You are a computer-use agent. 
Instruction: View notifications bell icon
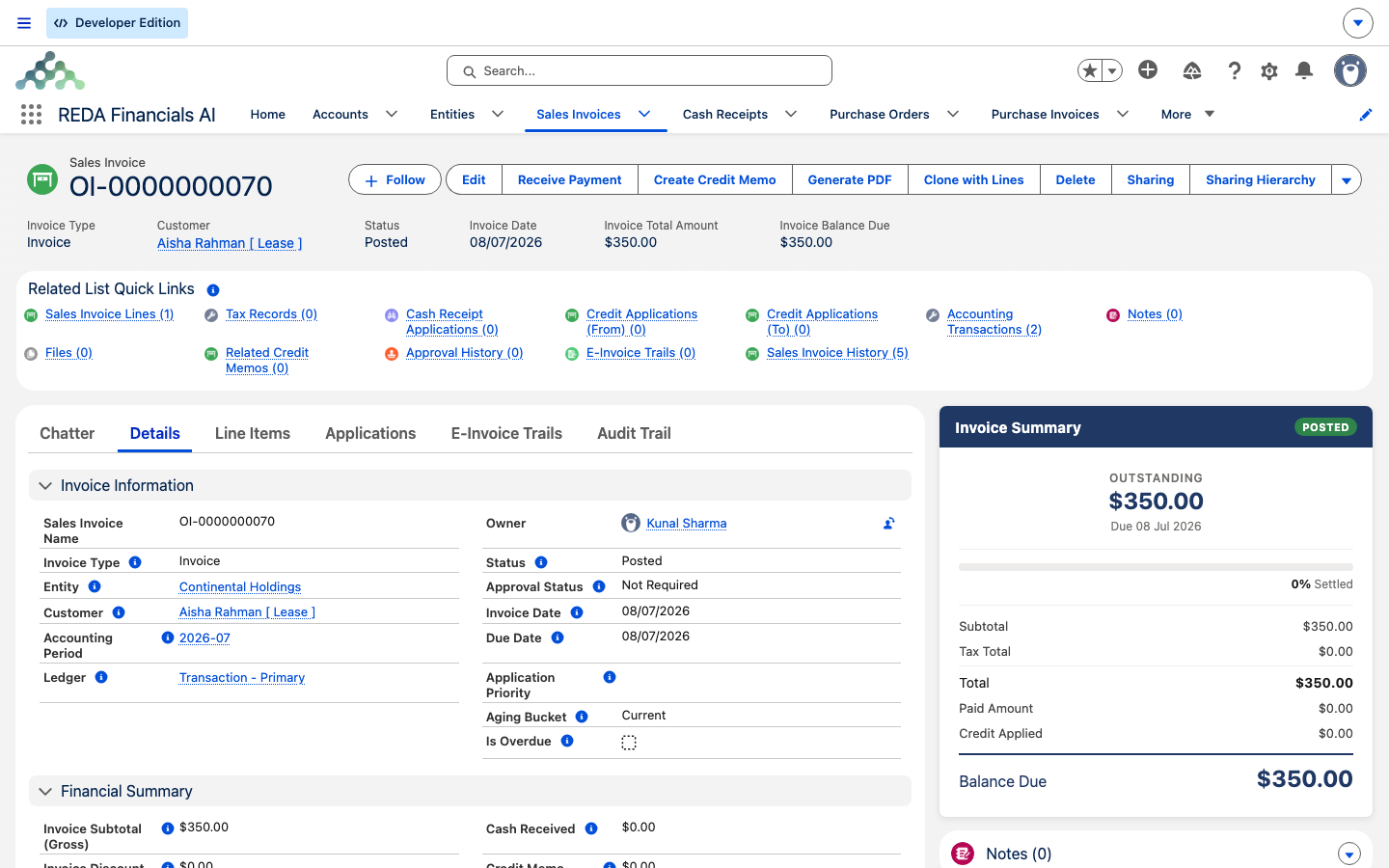1304,70
